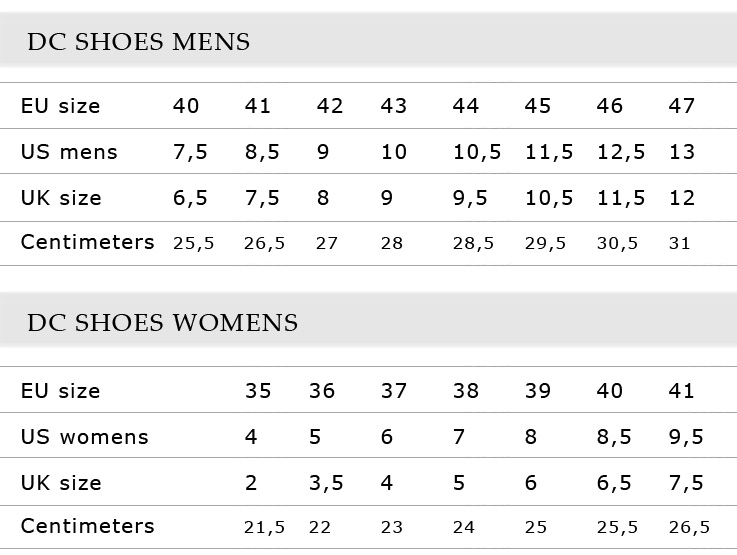
Task: Click the US womens row label
Action: pyautogui.click(x=85, y=437)
